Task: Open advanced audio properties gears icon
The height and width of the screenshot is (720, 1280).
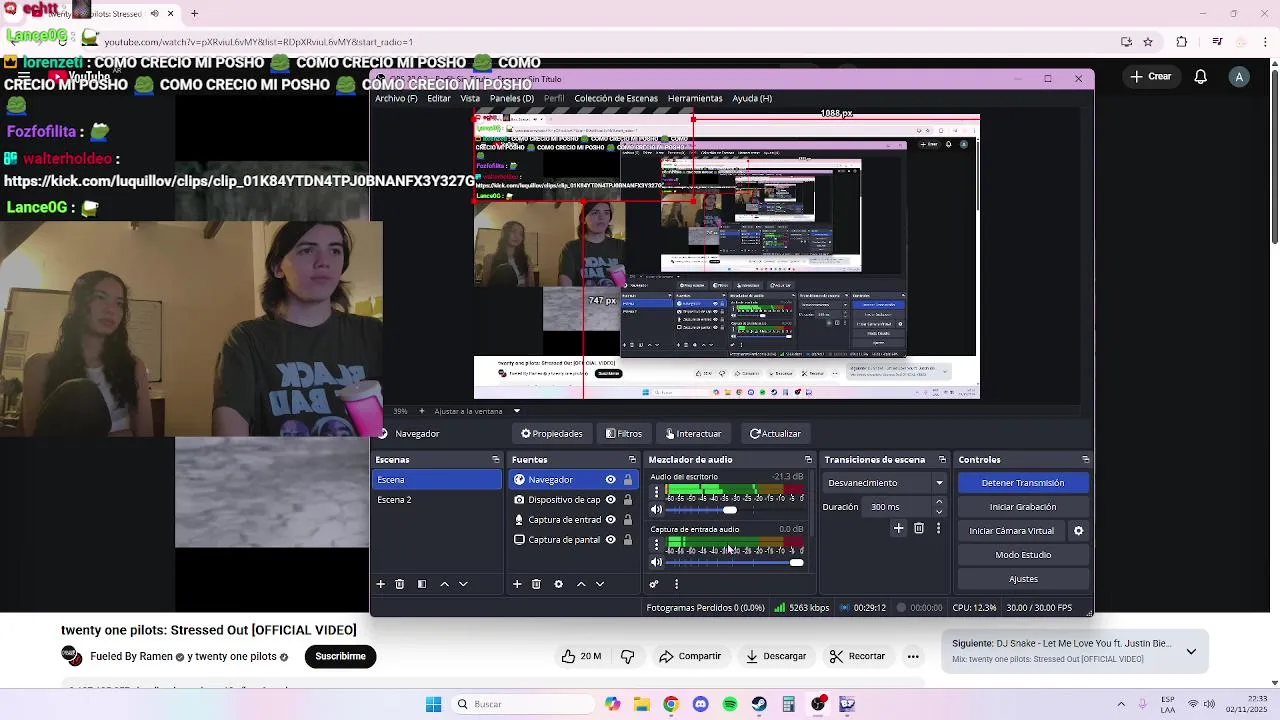Action: pos(654,584)
